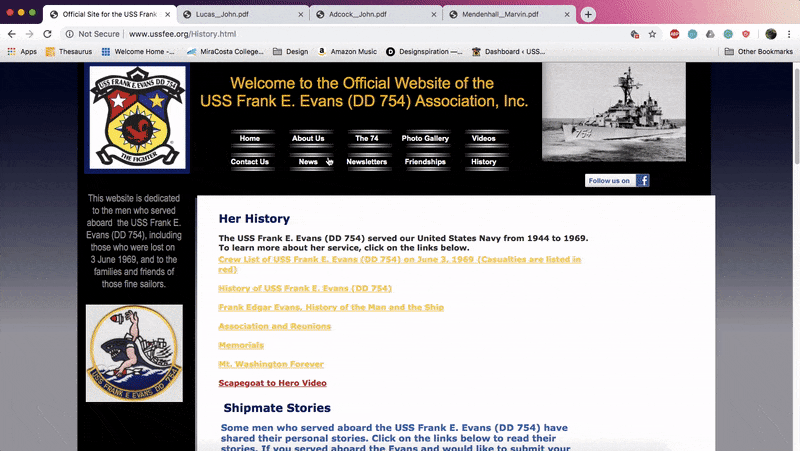Open the Contact Us navigation button
Image resolution: width=800 pixels, height=451 pixels.
tap(250, 162)
